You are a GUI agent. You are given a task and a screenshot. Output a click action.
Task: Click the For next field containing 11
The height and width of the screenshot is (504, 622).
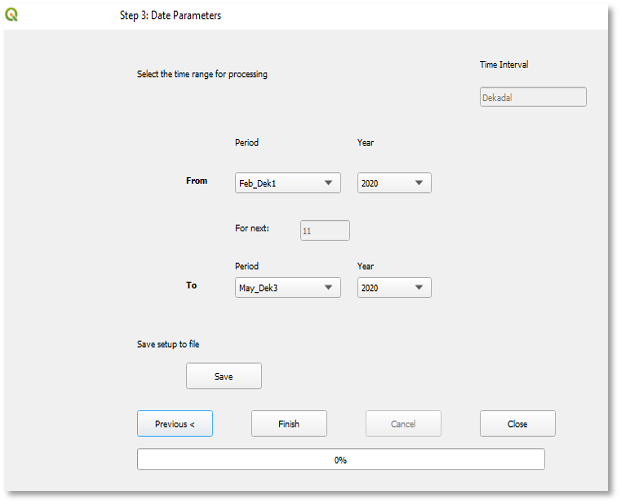point(324,231)
